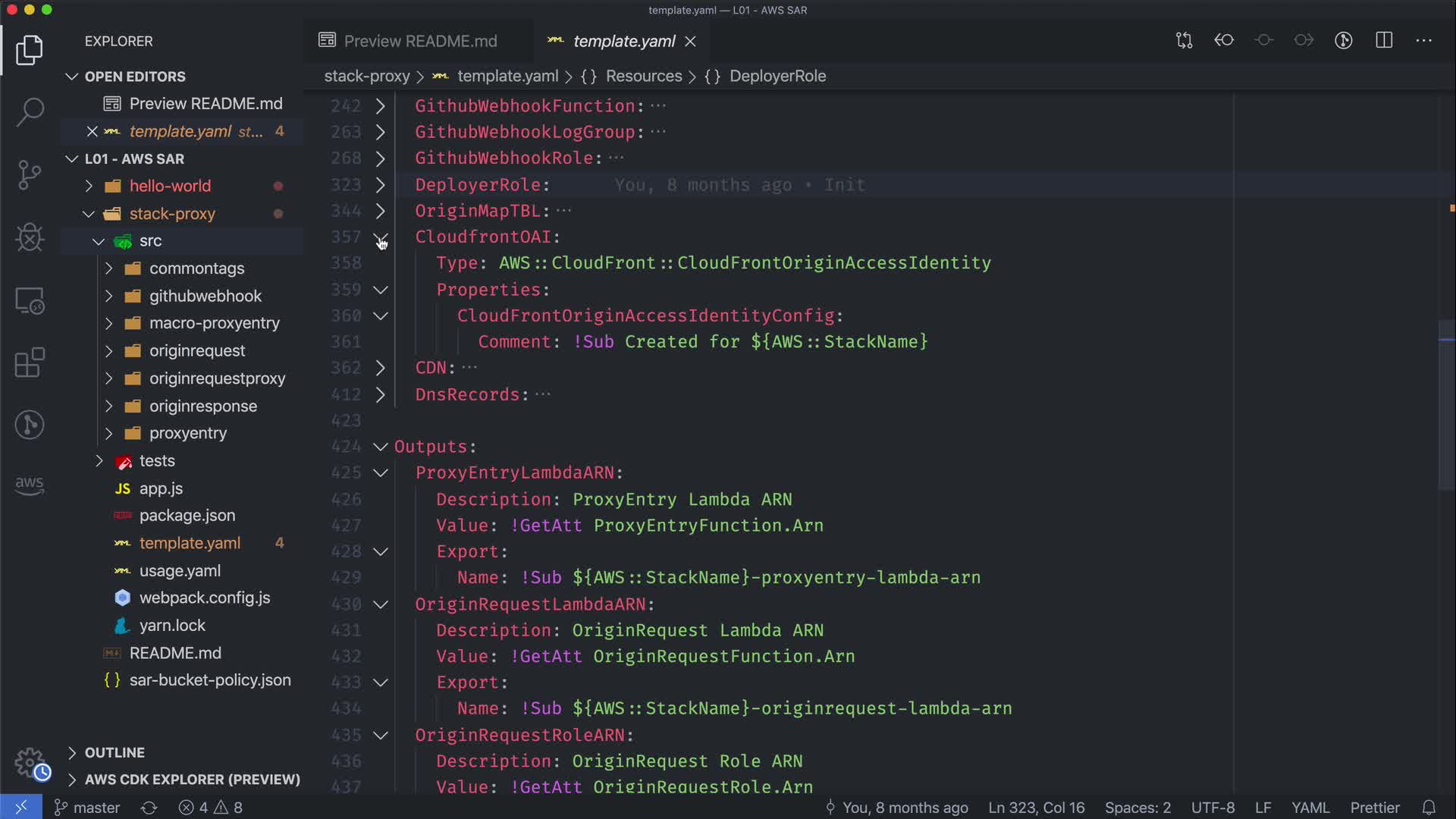The image size is (1456, 819).
Task: Open the Remote Explorer view
Action: 30,300
